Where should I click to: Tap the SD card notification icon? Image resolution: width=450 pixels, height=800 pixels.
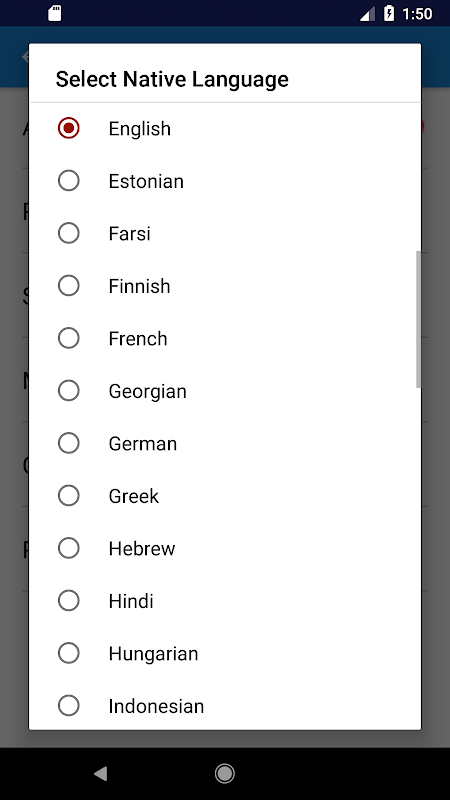coord(55,13)
